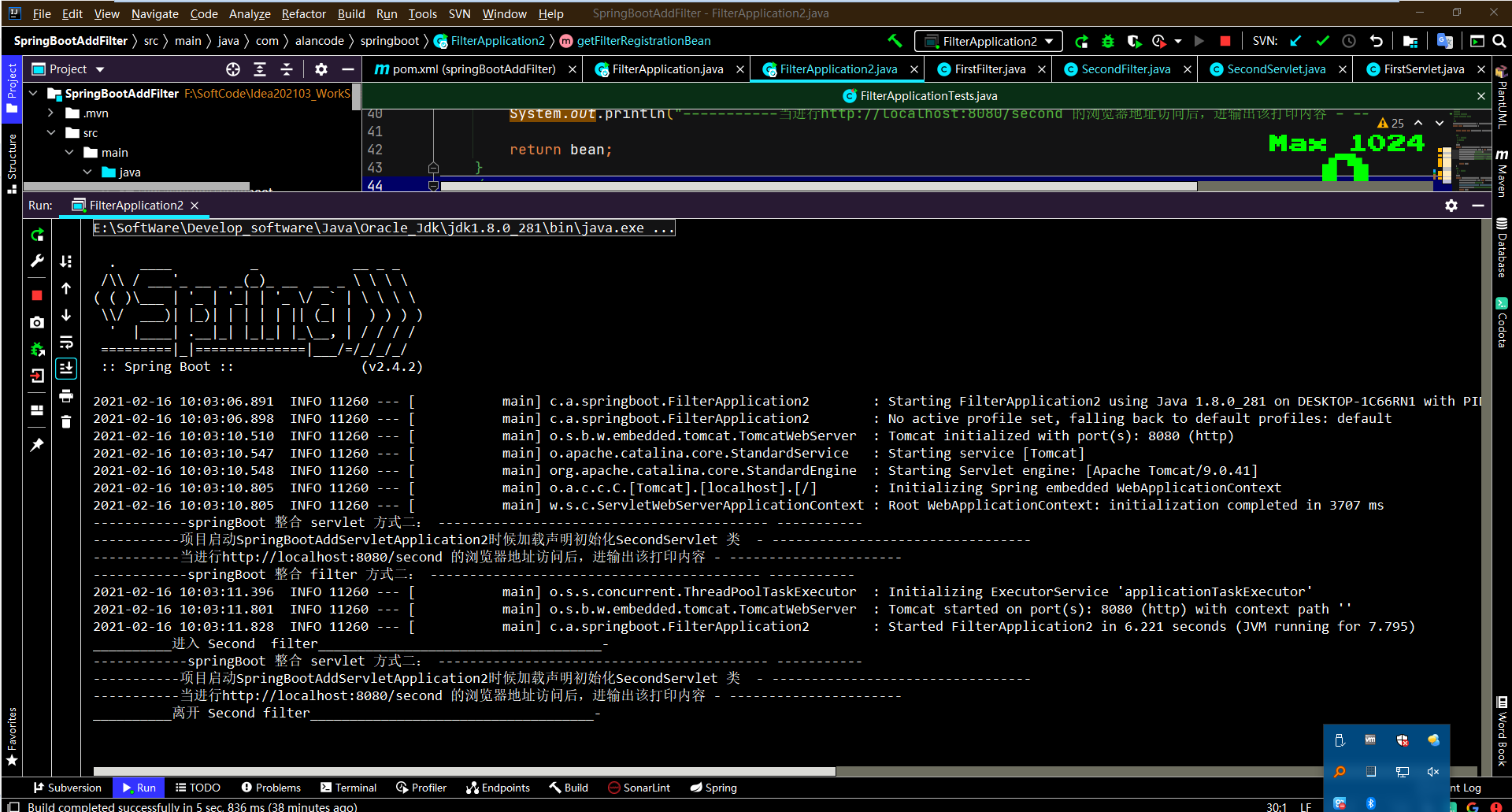Toggle the Favorites tool window sidebar button
The width and height of the screenshot is (1512, 812).
11,737
